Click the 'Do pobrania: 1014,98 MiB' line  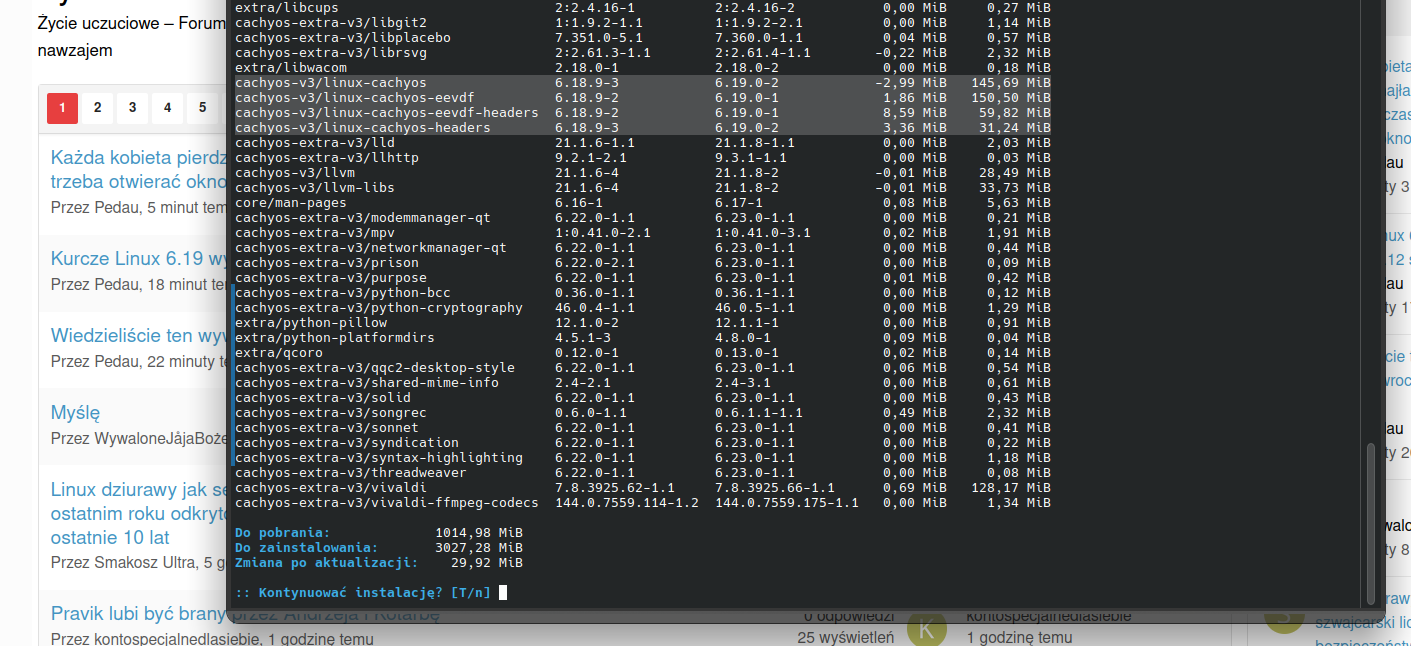[x=379, y=533]
